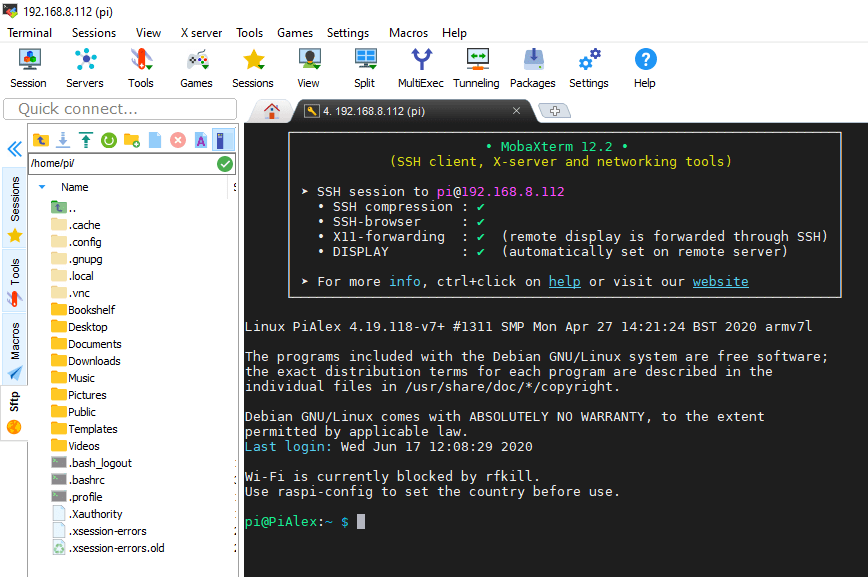This screenshot has height=577, width=868.
Task: Rename selected file with the A icon
Action: pos(200,140)
